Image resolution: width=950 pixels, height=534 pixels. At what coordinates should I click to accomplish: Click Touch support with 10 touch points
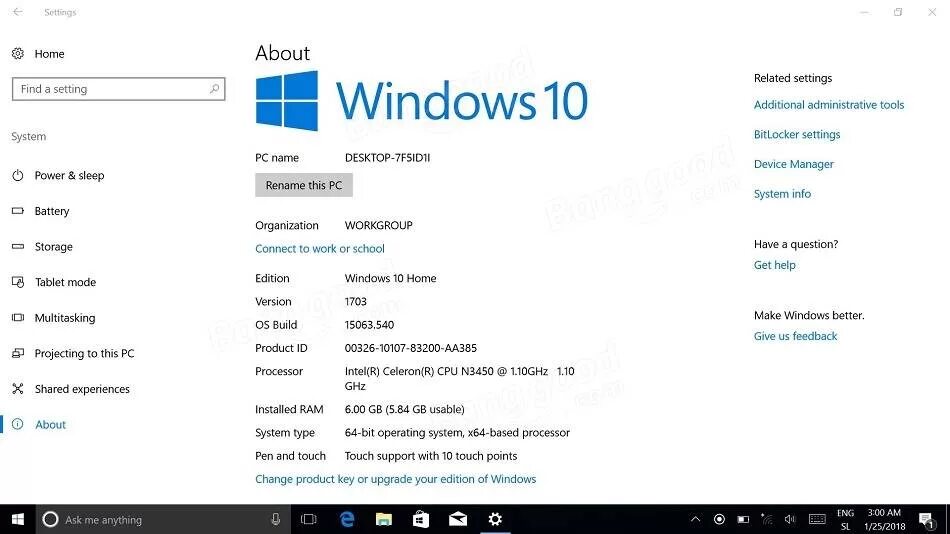431,456
